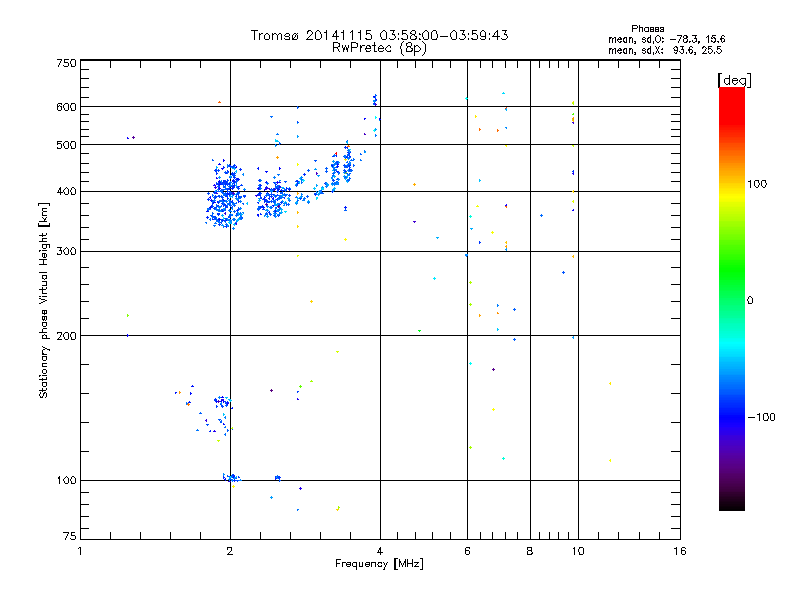Click the 'mean, sd,X: 93.6, 25.5' text
800x600 pixels.
[665, 50]
